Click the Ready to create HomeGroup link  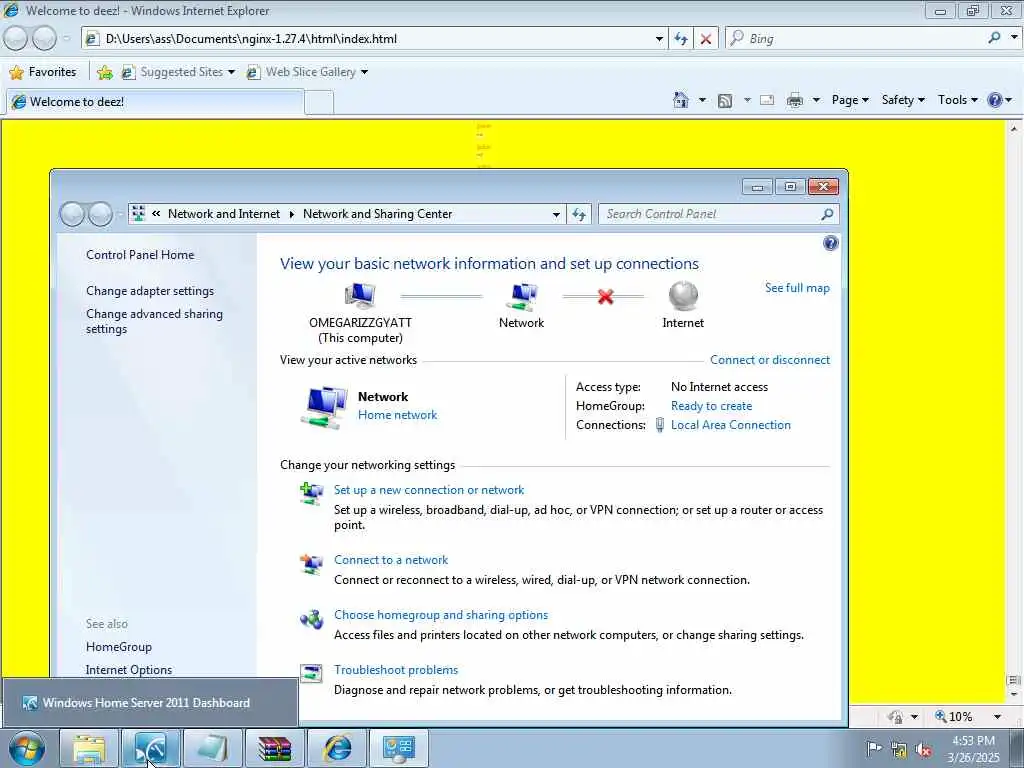[x=711, y=406]
